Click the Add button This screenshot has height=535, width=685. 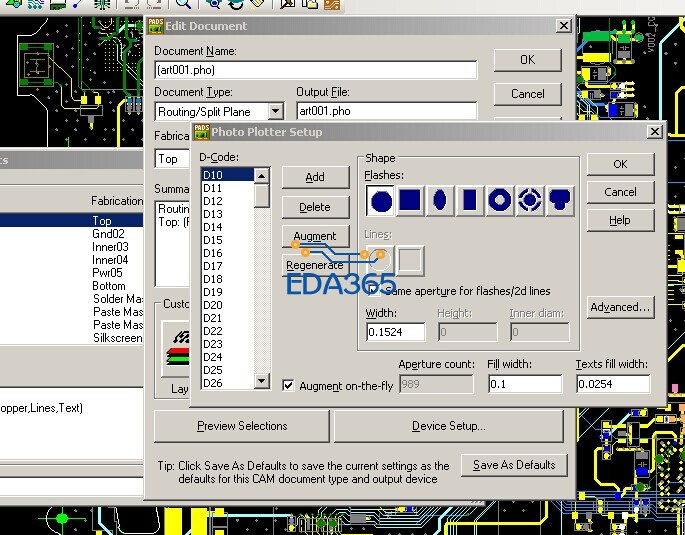pyautogui.click(x=315, y=177)
